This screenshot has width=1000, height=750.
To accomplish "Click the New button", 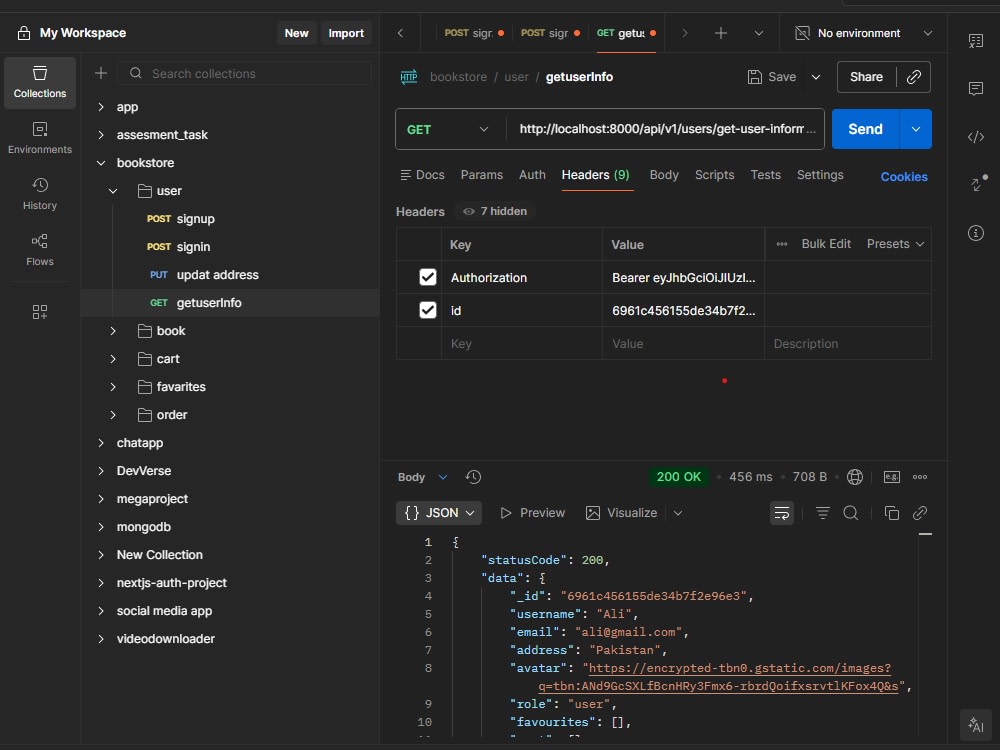I will 297,33.
